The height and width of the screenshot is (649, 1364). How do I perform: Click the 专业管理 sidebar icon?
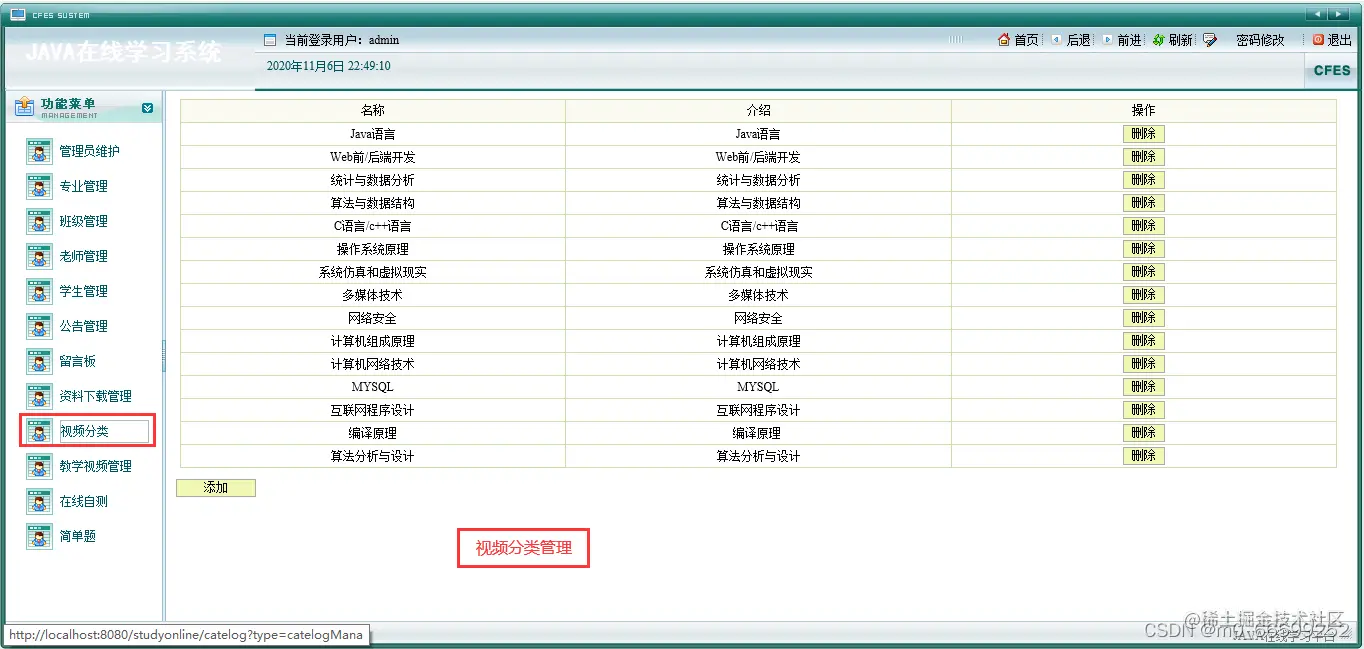click(x=39, y=186)
